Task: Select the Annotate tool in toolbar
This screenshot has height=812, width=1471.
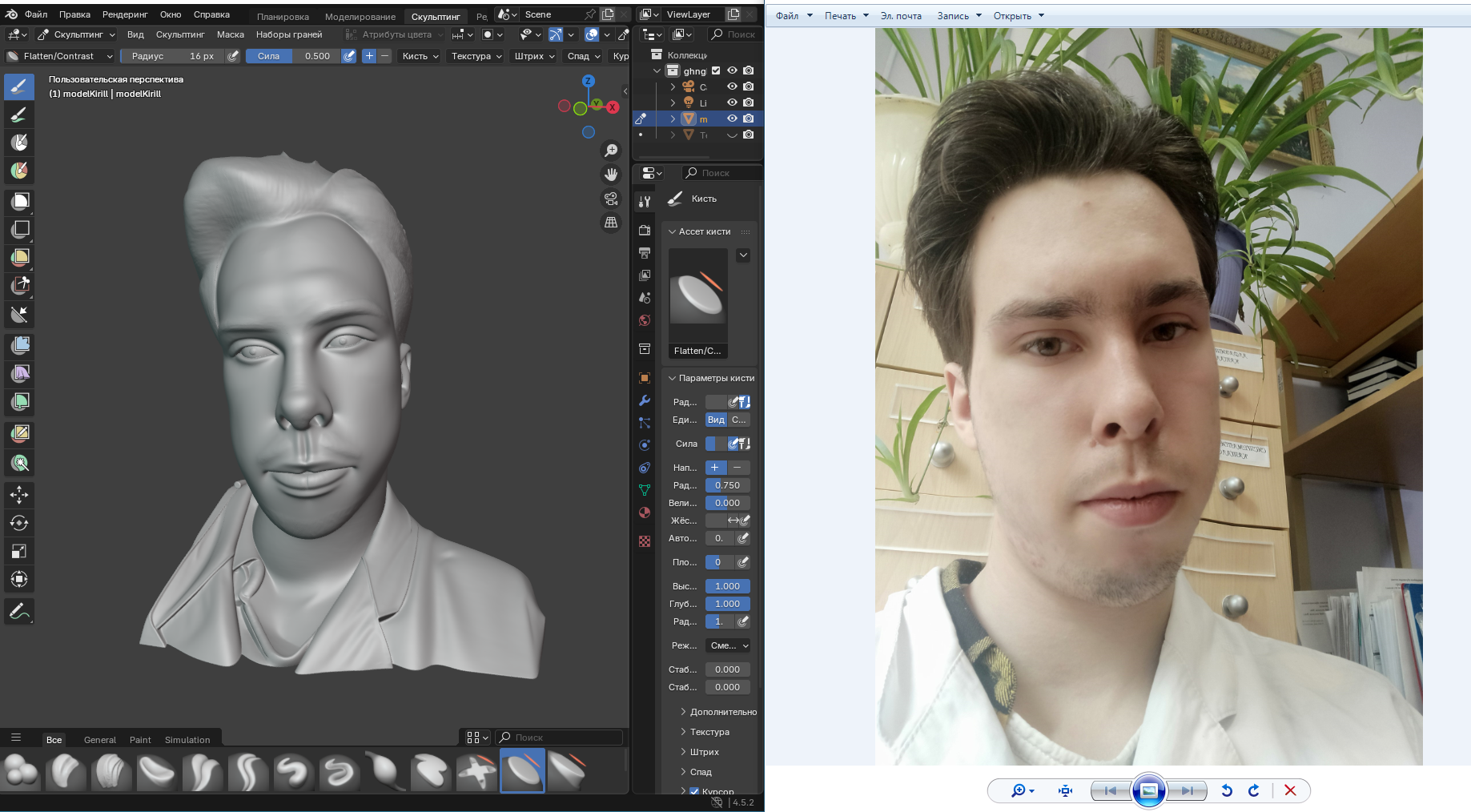Action: point(19,612)
